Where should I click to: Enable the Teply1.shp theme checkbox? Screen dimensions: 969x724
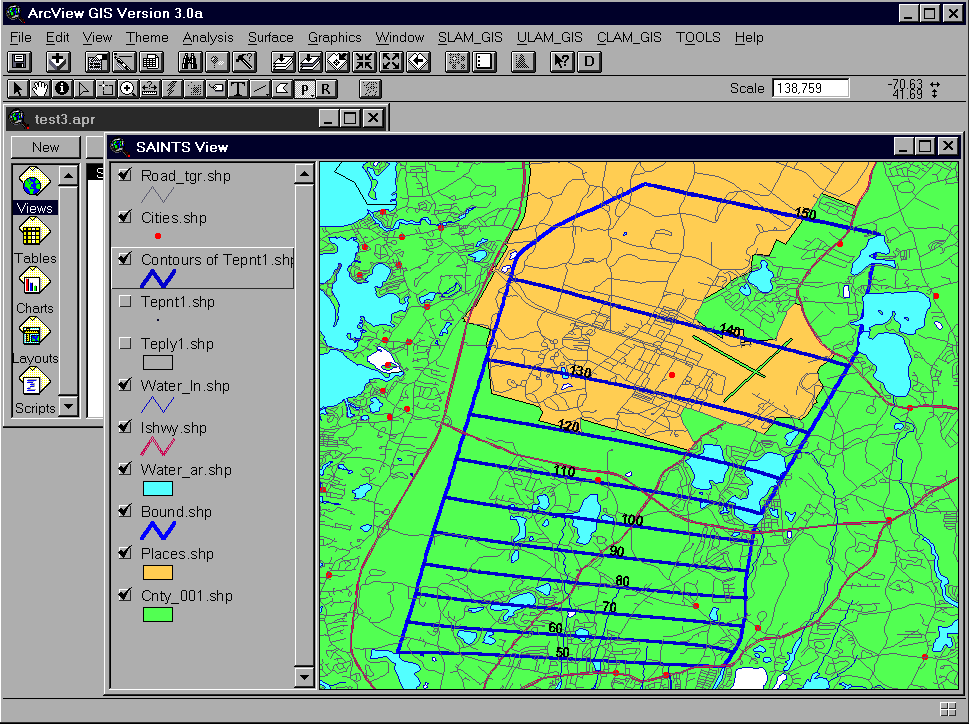coord(125,343)
